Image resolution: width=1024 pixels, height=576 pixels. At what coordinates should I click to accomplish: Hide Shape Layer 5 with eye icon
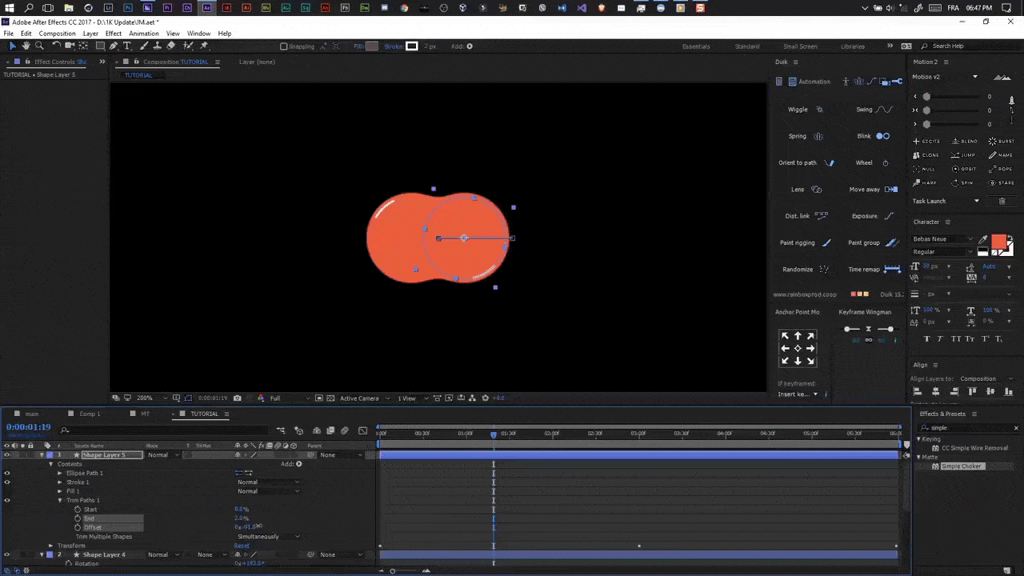coord(7,455)
